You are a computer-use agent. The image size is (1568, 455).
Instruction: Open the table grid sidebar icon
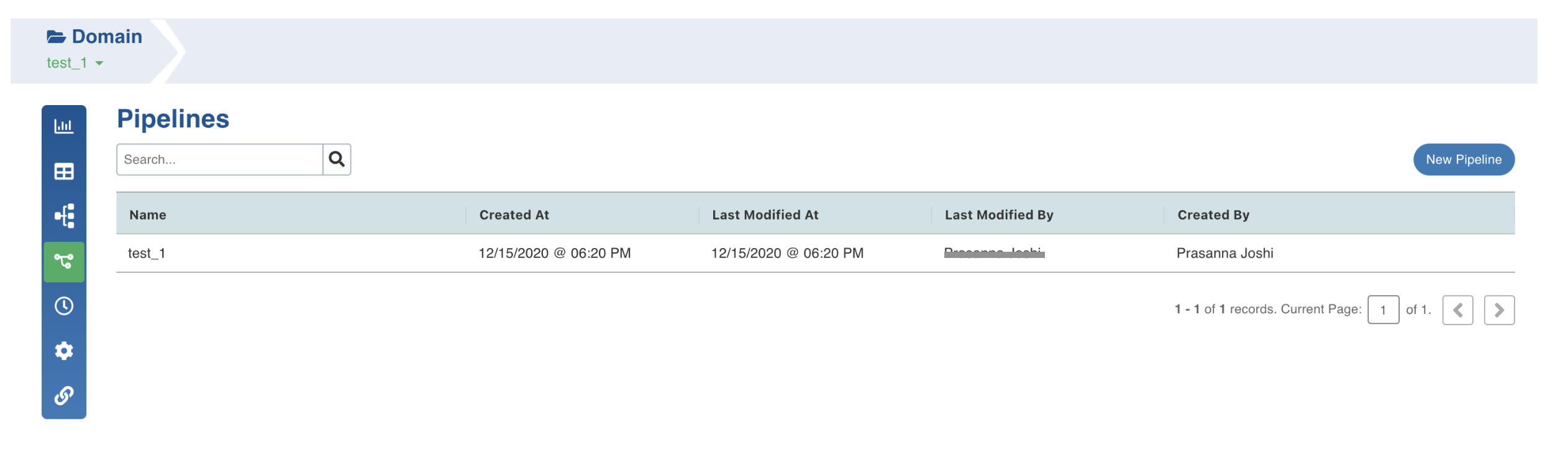(64, 172)
